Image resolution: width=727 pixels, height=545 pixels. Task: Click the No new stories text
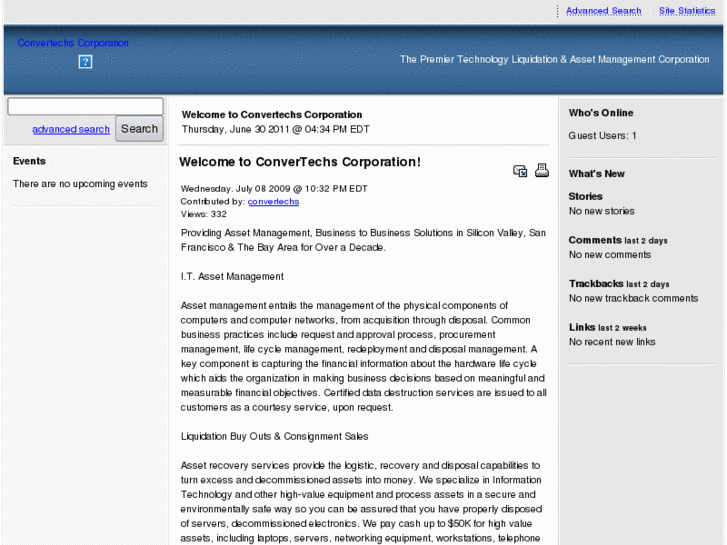[x=601, y=211]
